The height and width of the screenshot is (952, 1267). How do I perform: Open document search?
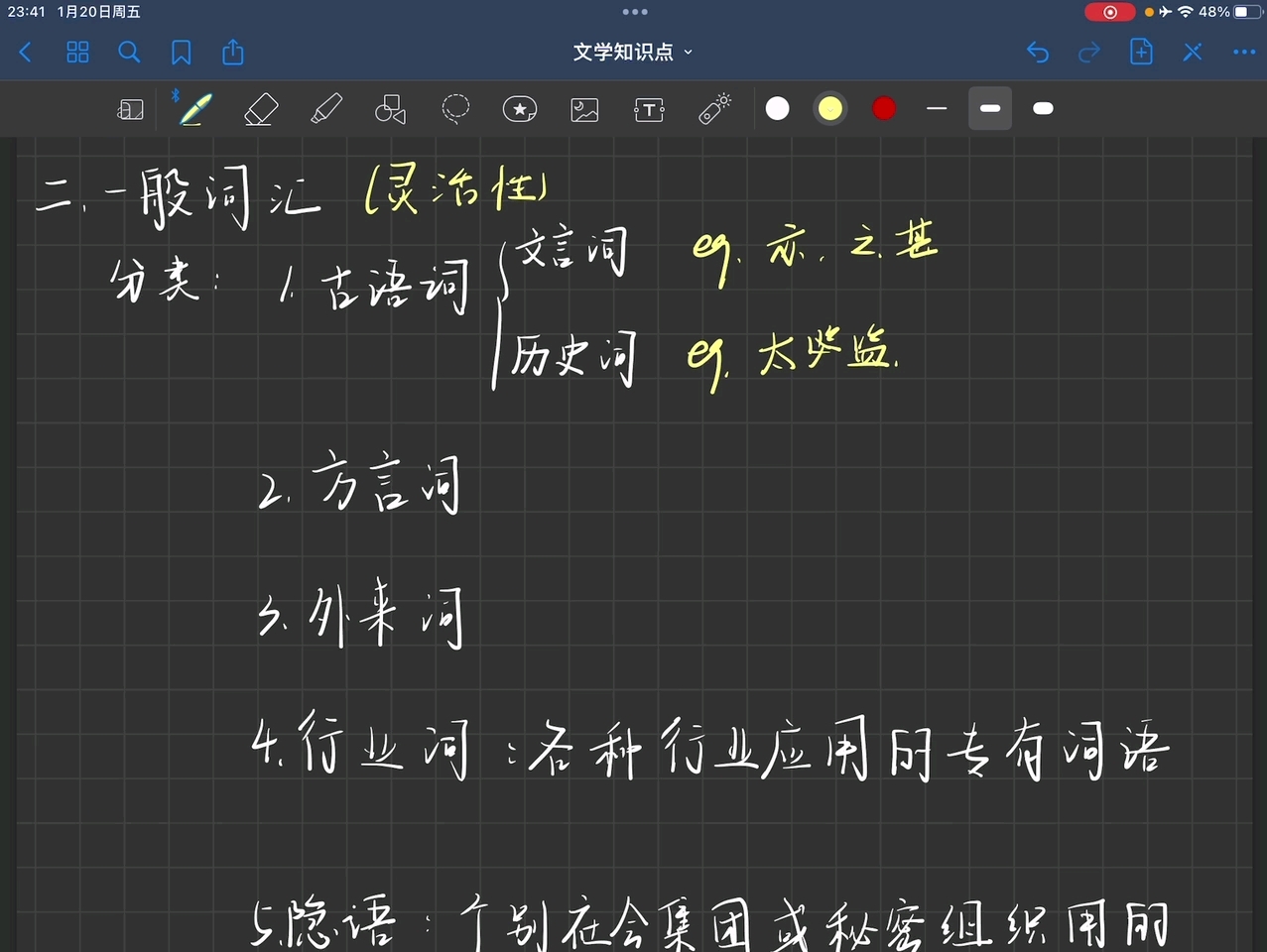click(129, 52)
